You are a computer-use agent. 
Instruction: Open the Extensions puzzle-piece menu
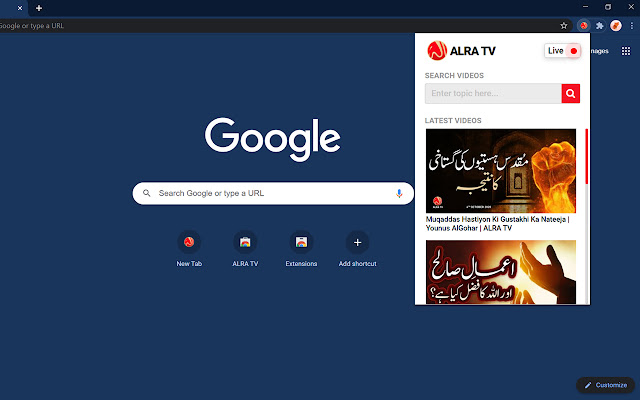click(600, 26)
